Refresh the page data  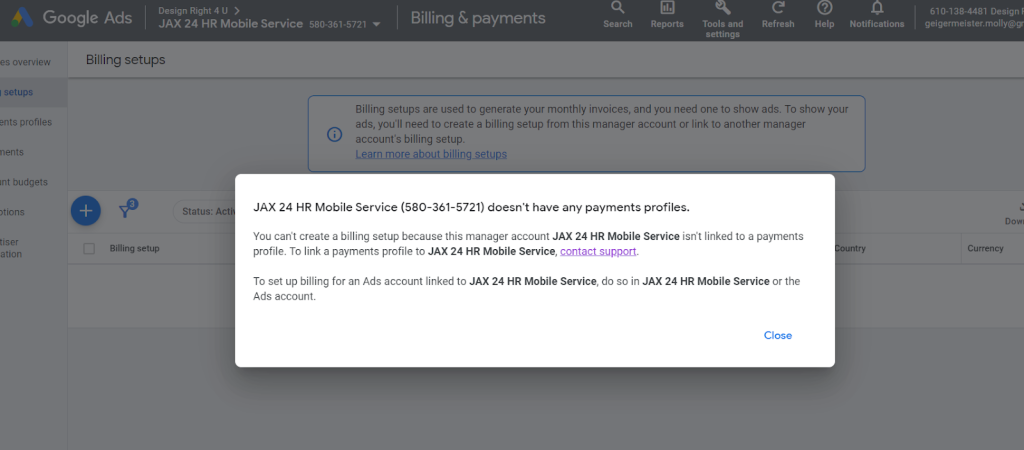point(778,16)
